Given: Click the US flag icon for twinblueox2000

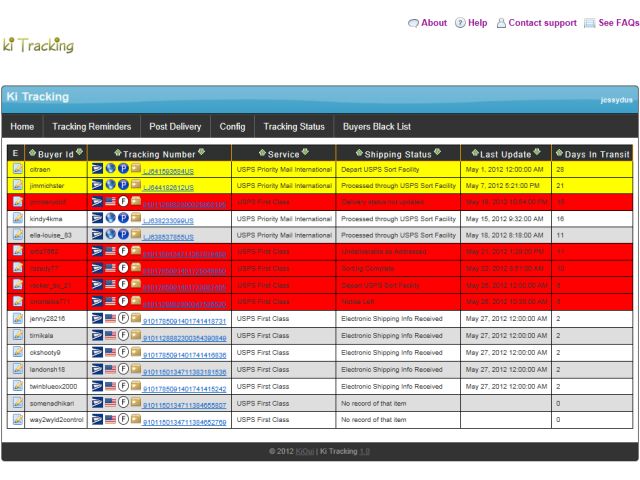Looking at the screenshot, I should click(110, 386).
